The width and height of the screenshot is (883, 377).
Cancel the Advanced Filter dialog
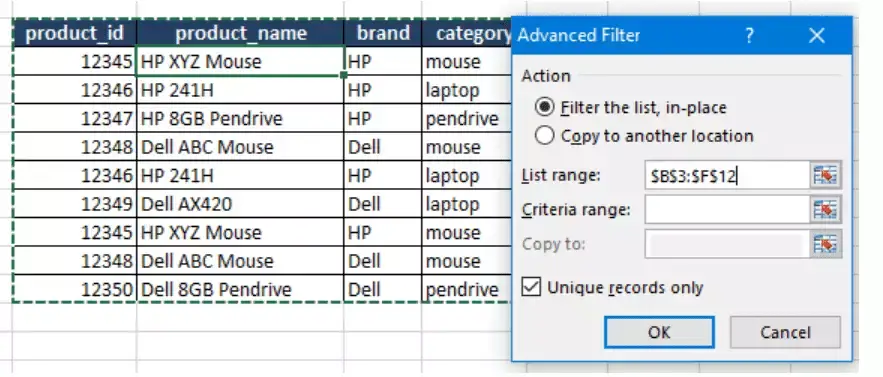click(785, 332)
